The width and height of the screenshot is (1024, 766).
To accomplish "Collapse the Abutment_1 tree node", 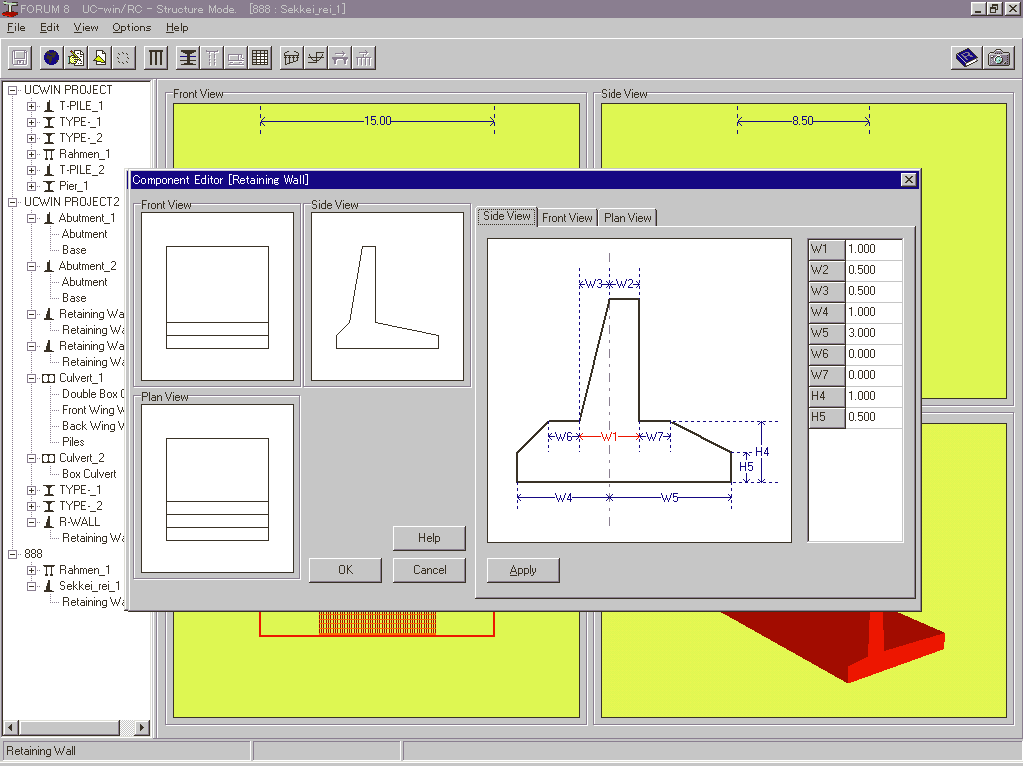I will point(32,218).
